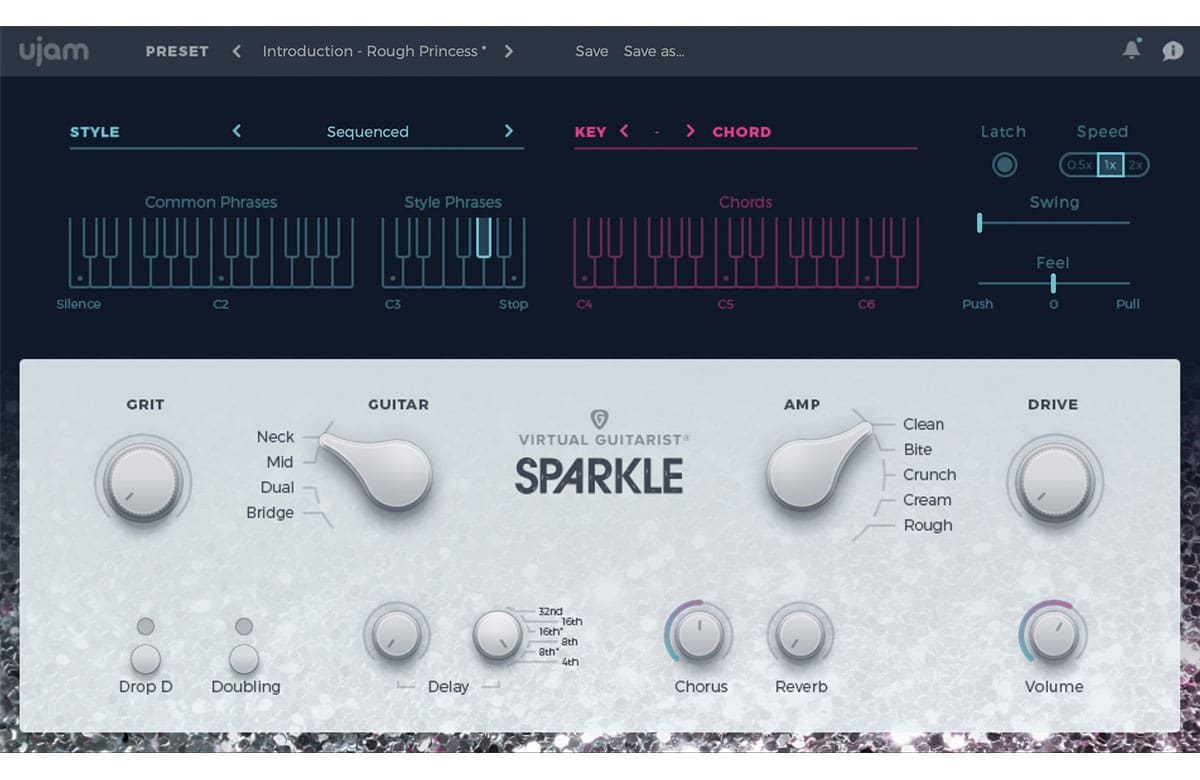Click the Virtual Guitarist Sparkle logo
Image resolution: width=1200 pixels, height=780 pixels.
pyautogui.click(x=602, y=454)
